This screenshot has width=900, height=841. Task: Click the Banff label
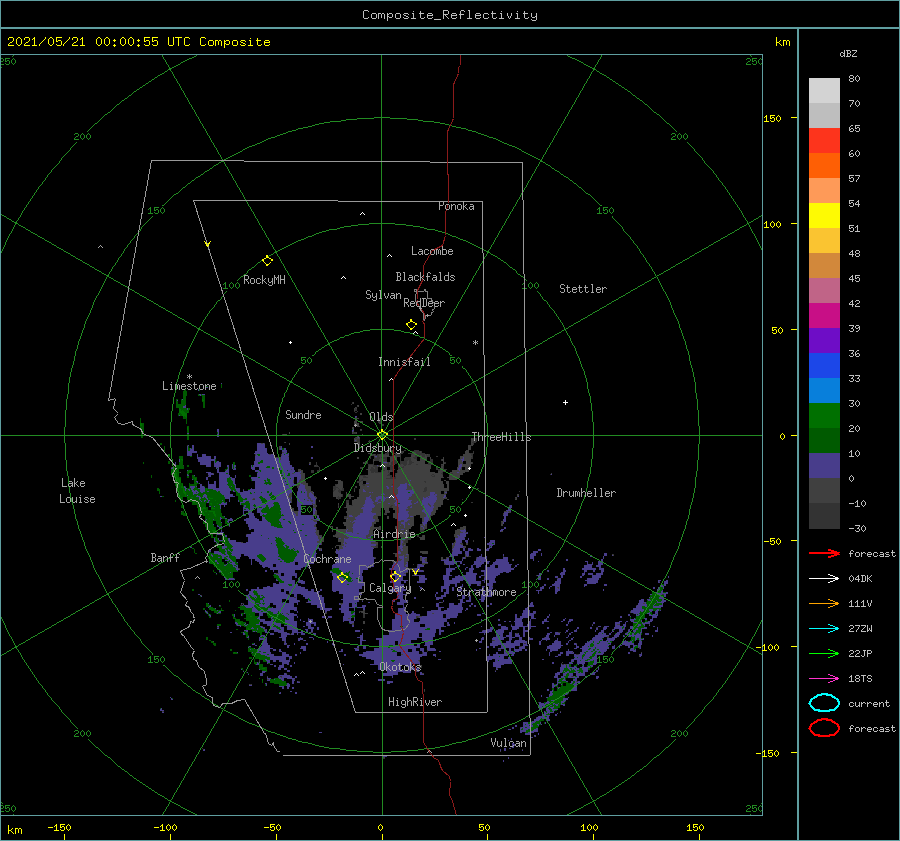tap(165, 557)
